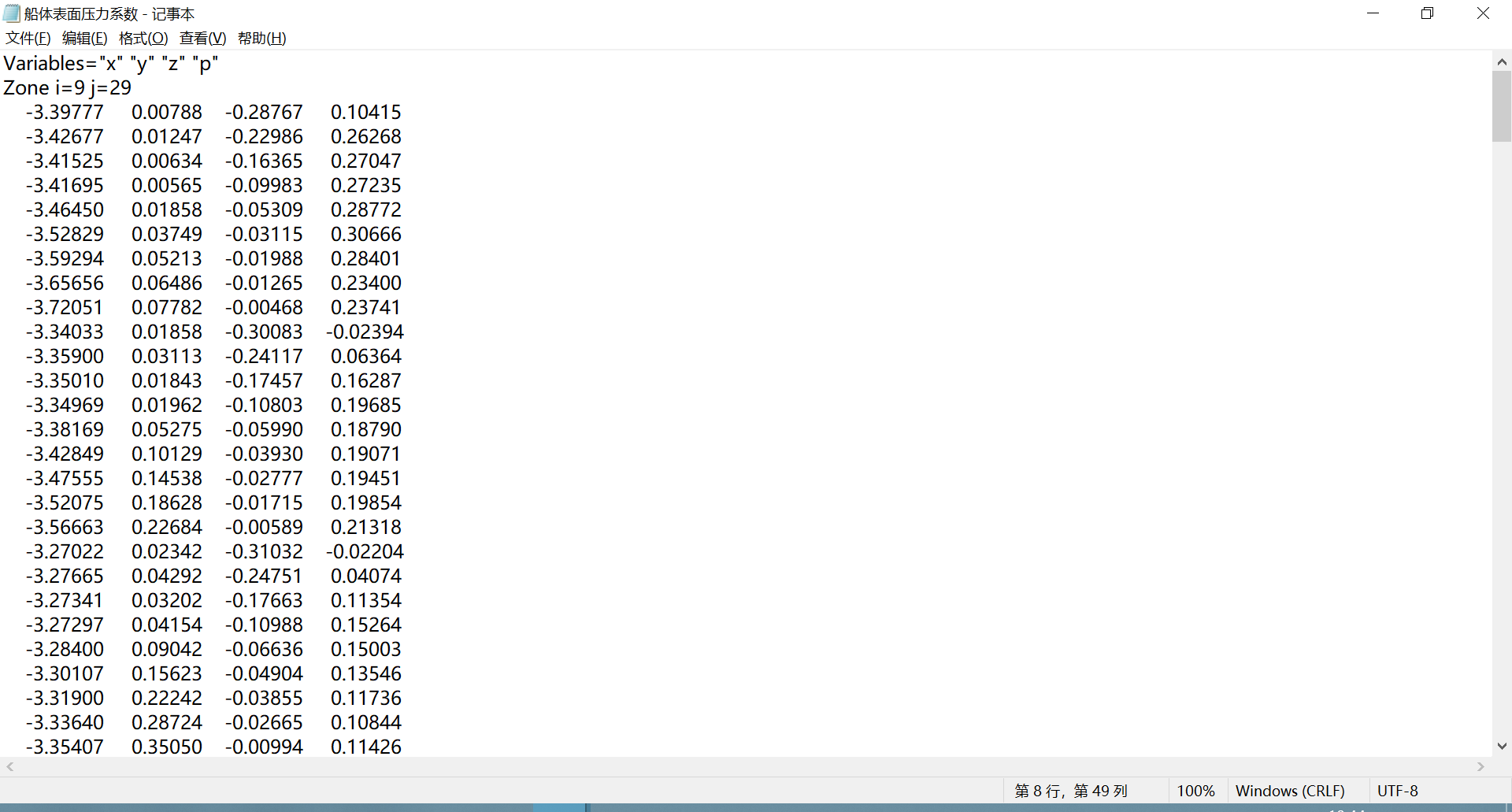The width and height of the screenshot is (1512, 812).
Task: Click the value 0.09042
Action: click(167, 650)
